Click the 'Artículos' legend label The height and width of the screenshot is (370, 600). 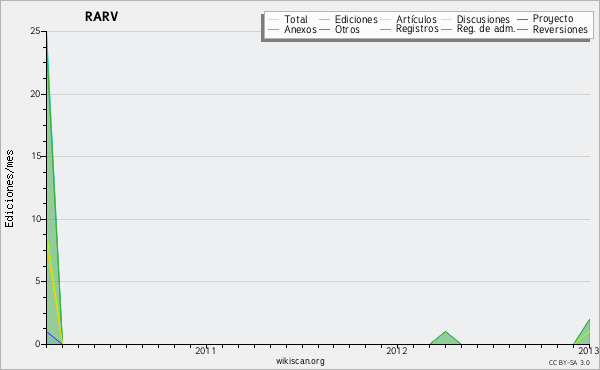coord(416,19)
